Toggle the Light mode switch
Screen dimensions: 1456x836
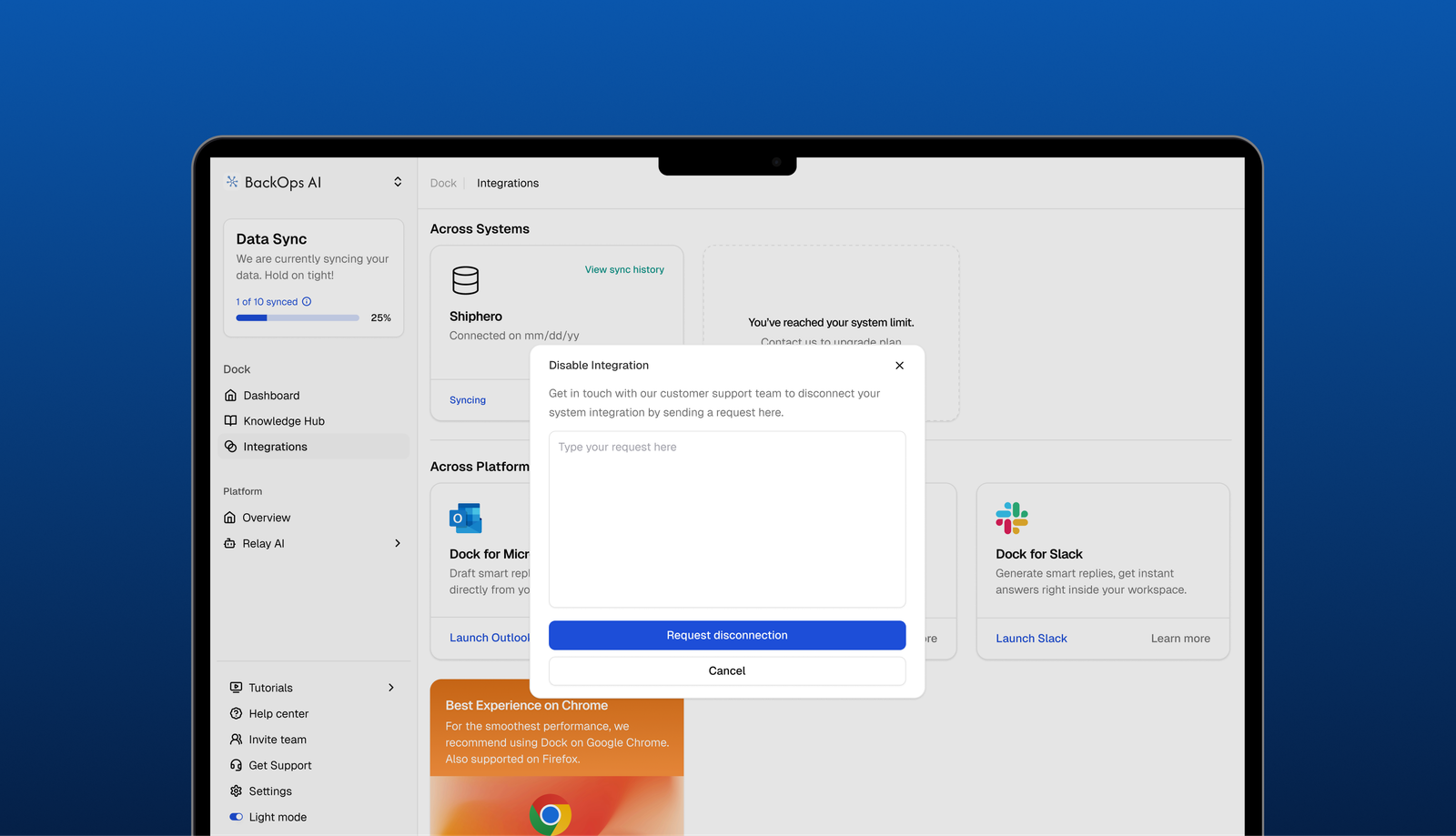236,817
